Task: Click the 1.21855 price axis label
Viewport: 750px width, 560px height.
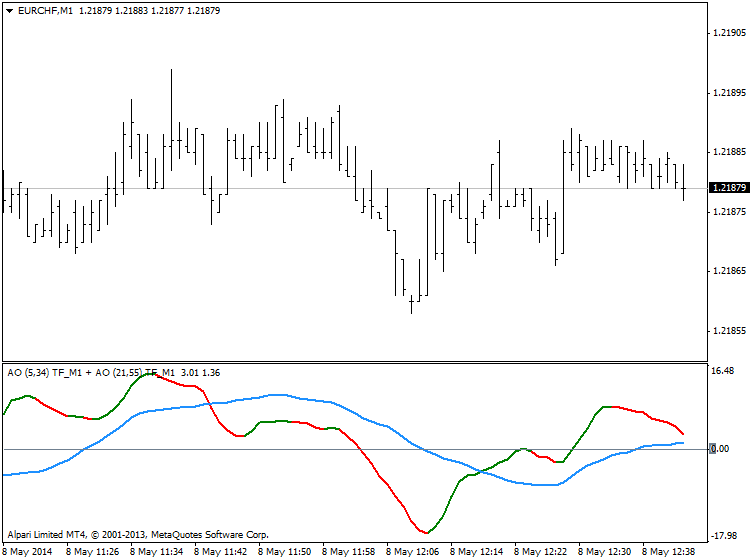Action: coord(727,331)
